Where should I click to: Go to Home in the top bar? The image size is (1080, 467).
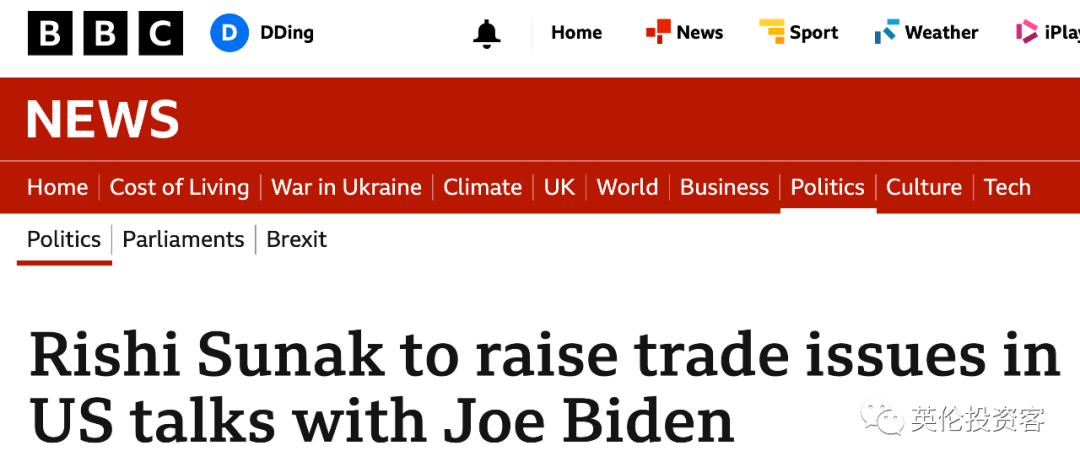[577, 32]
